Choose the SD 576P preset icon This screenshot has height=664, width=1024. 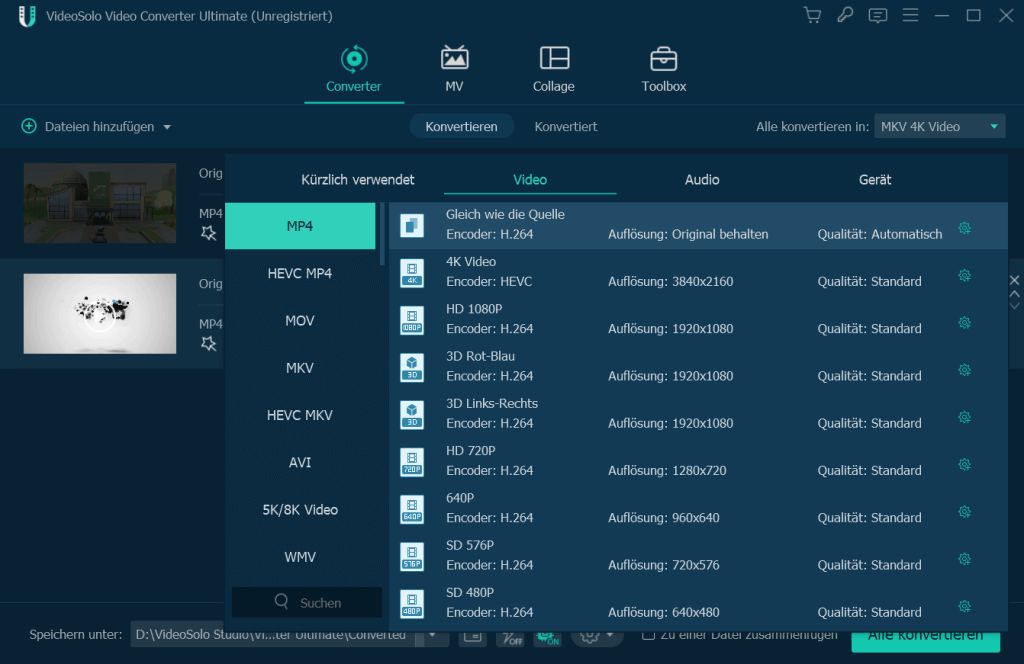411,556
